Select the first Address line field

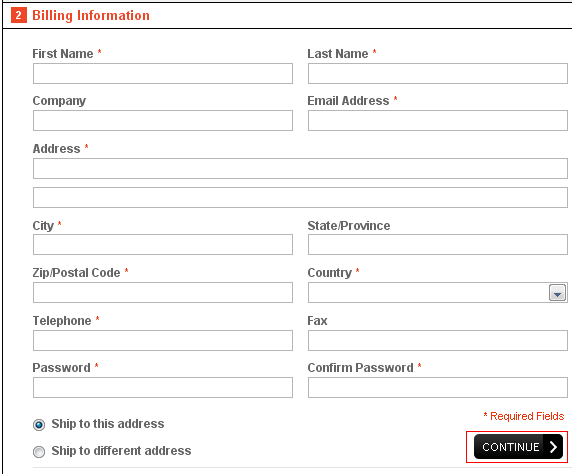[x=300, y=168]
